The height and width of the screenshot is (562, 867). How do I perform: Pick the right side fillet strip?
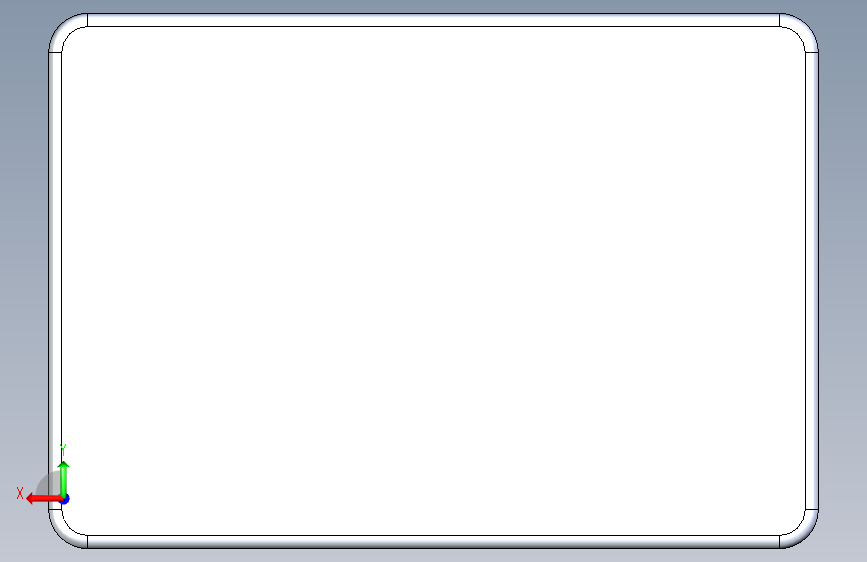click(812, 281)
